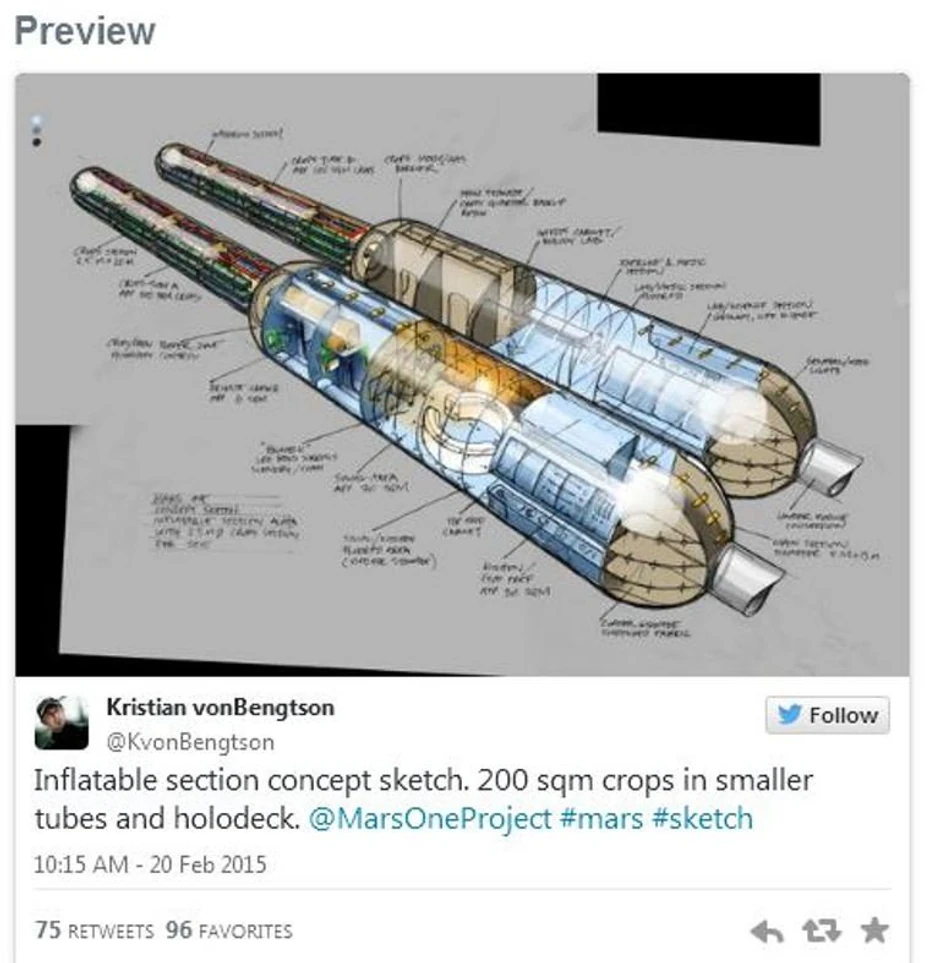The width and height of the screenshot is (940, 963).
Task: View the 96 favorites list
Action: click(229, 930)
